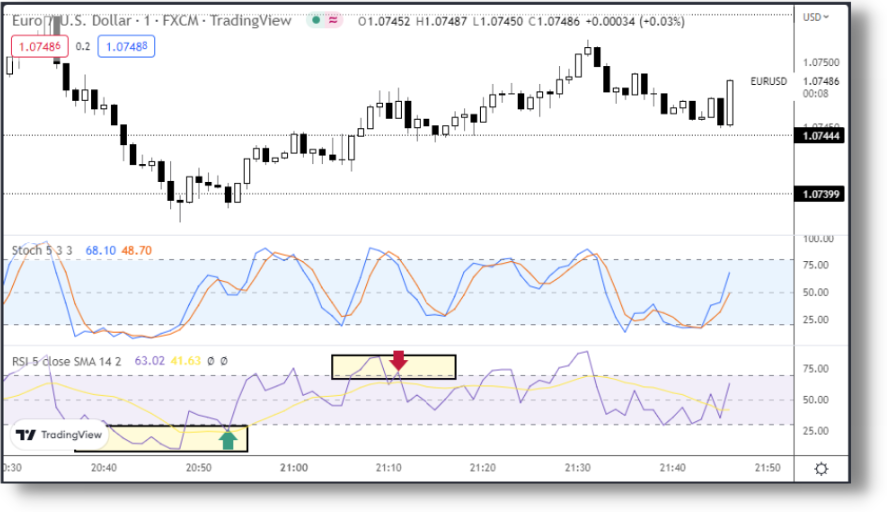Open chart settings gear icon
The image size is (887, 512).
(821, 468)
